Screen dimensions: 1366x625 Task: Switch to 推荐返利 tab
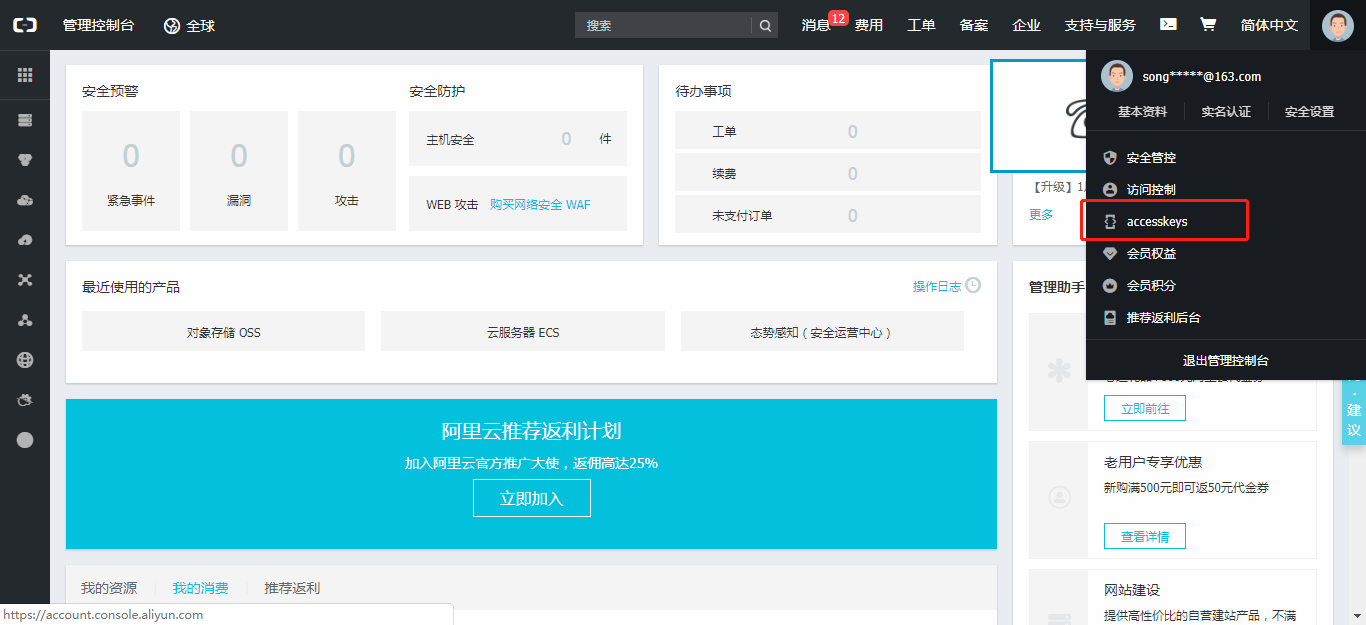(292, 588)
